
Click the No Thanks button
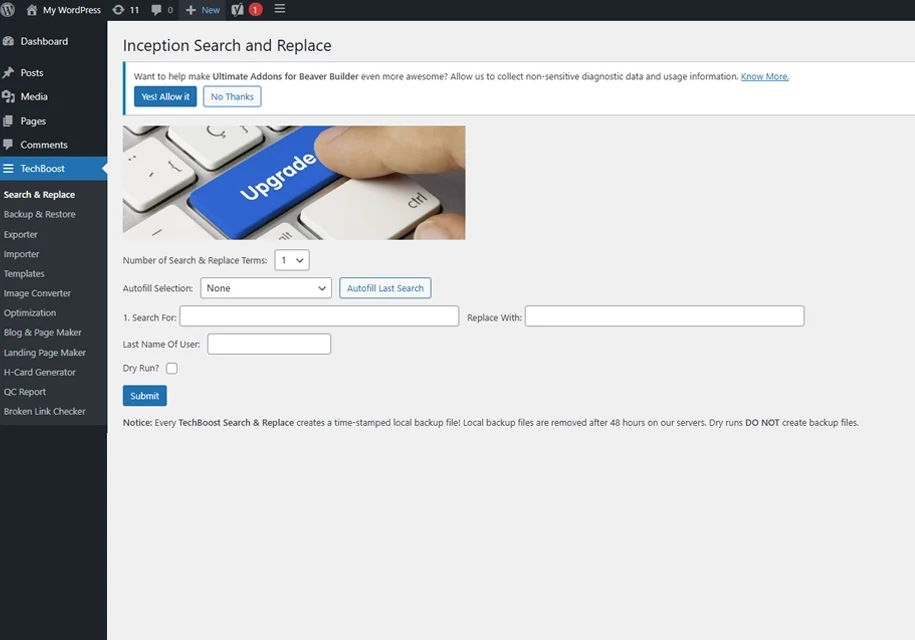pyautogui.click(x=232, y=97)
